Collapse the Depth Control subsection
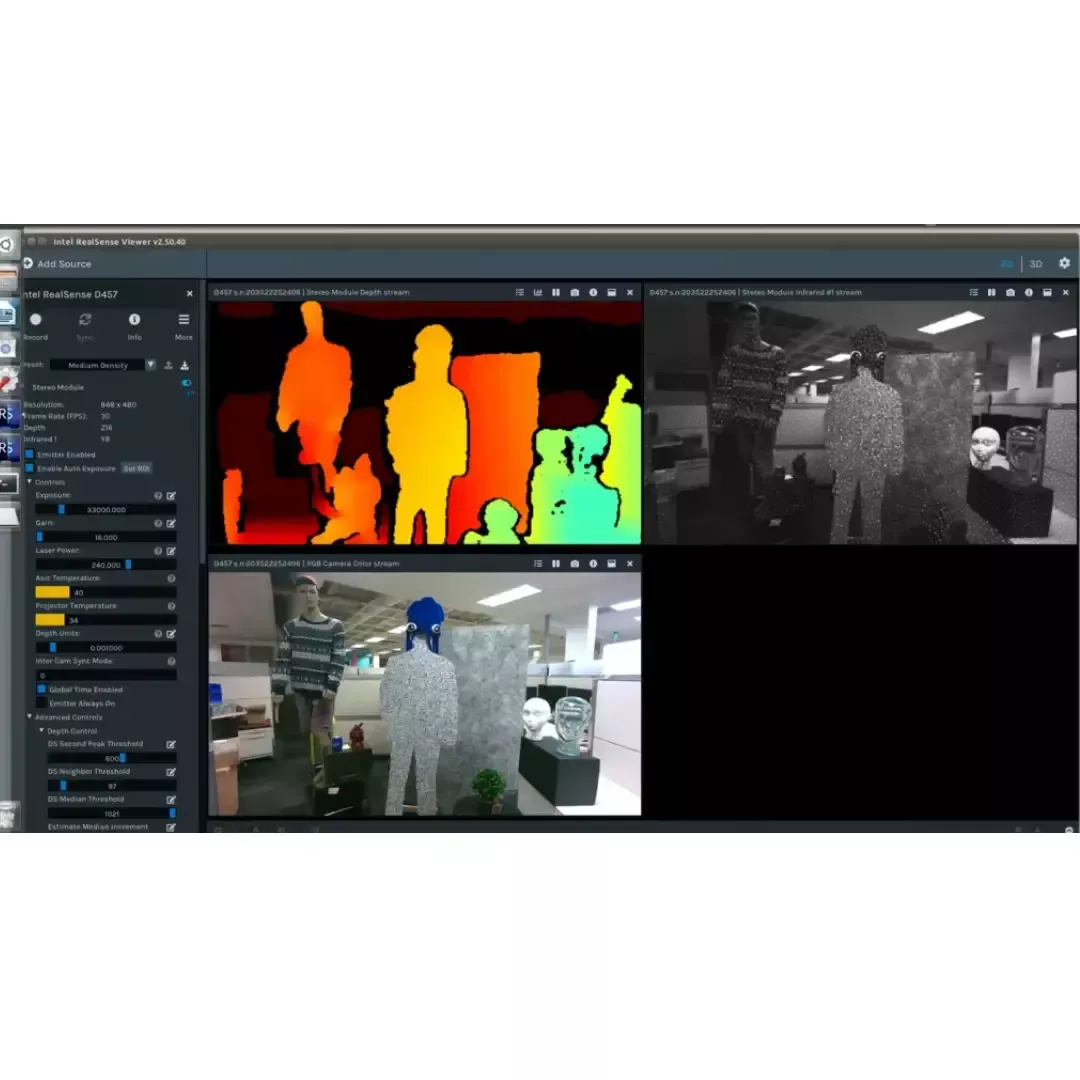The image size is (1080, 1080). [41, 731]
